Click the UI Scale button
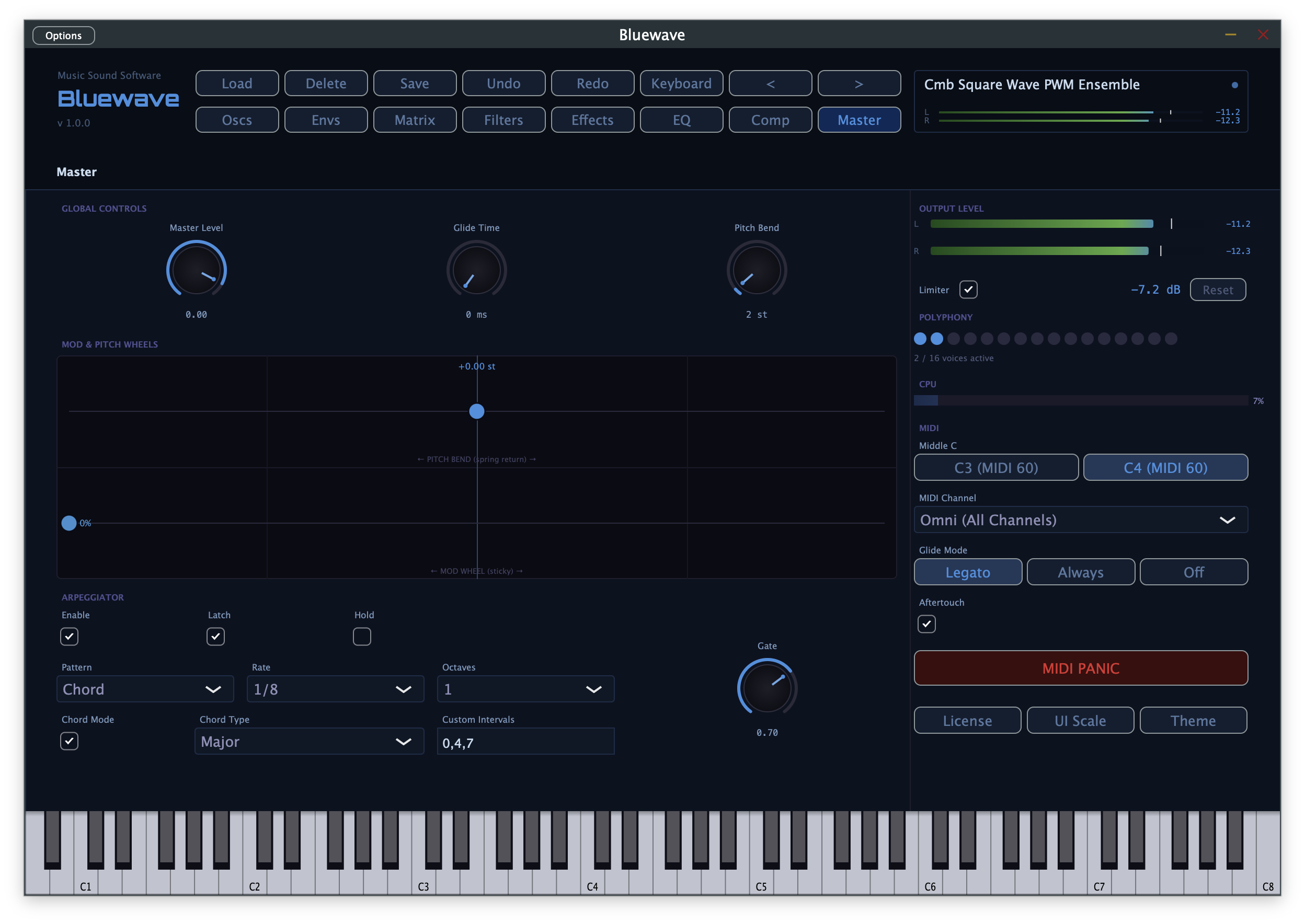This screenshot has height=924, width=1305. [1080, 720]
